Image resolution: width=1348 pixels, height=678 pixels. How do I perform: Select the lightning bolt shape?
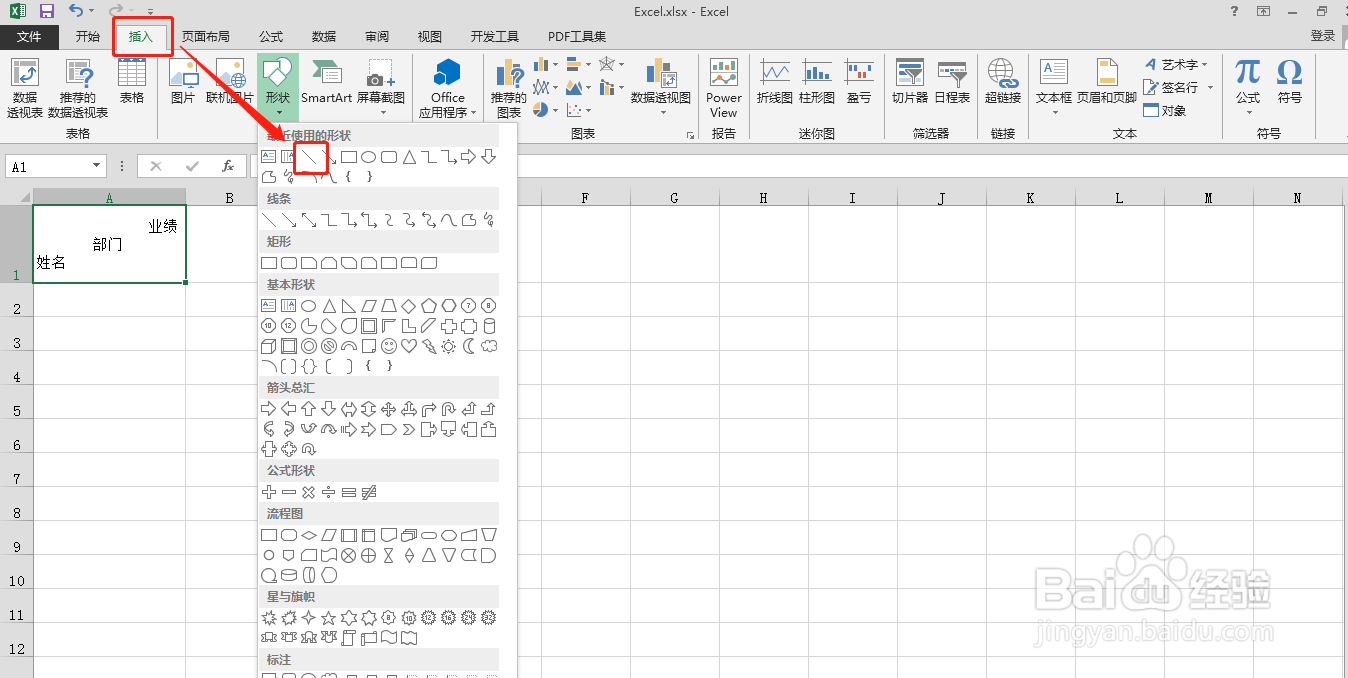(428, 346)
